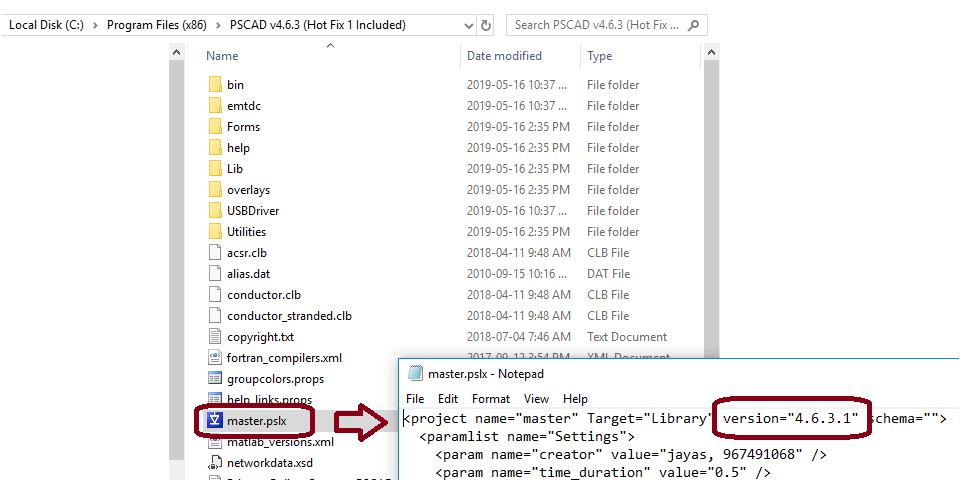976x484 pixels.
Task: Select the Utilities folder icon
Action: click(215, 232)
